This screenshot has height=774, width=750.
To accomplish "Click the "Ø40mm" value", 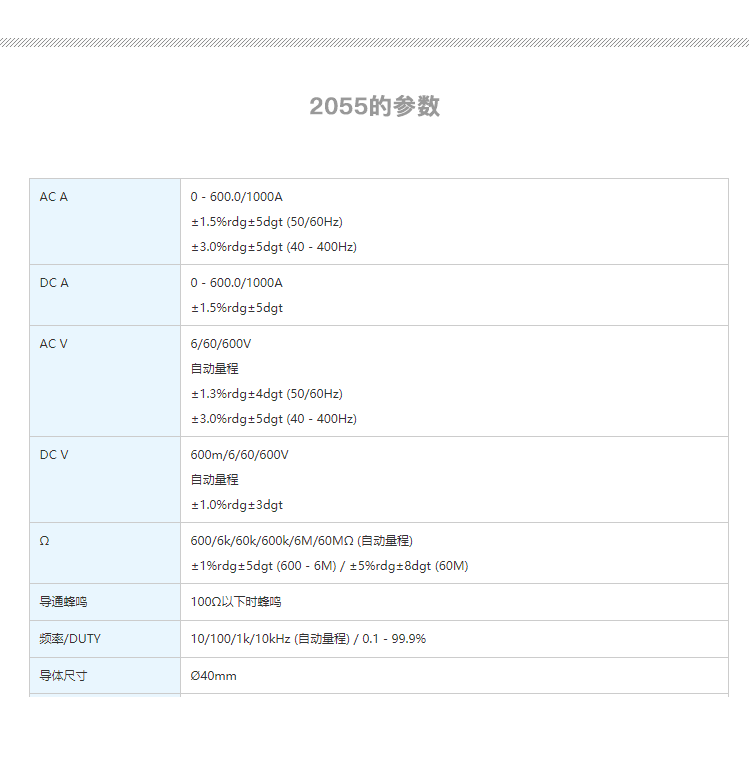I will 213,676.
